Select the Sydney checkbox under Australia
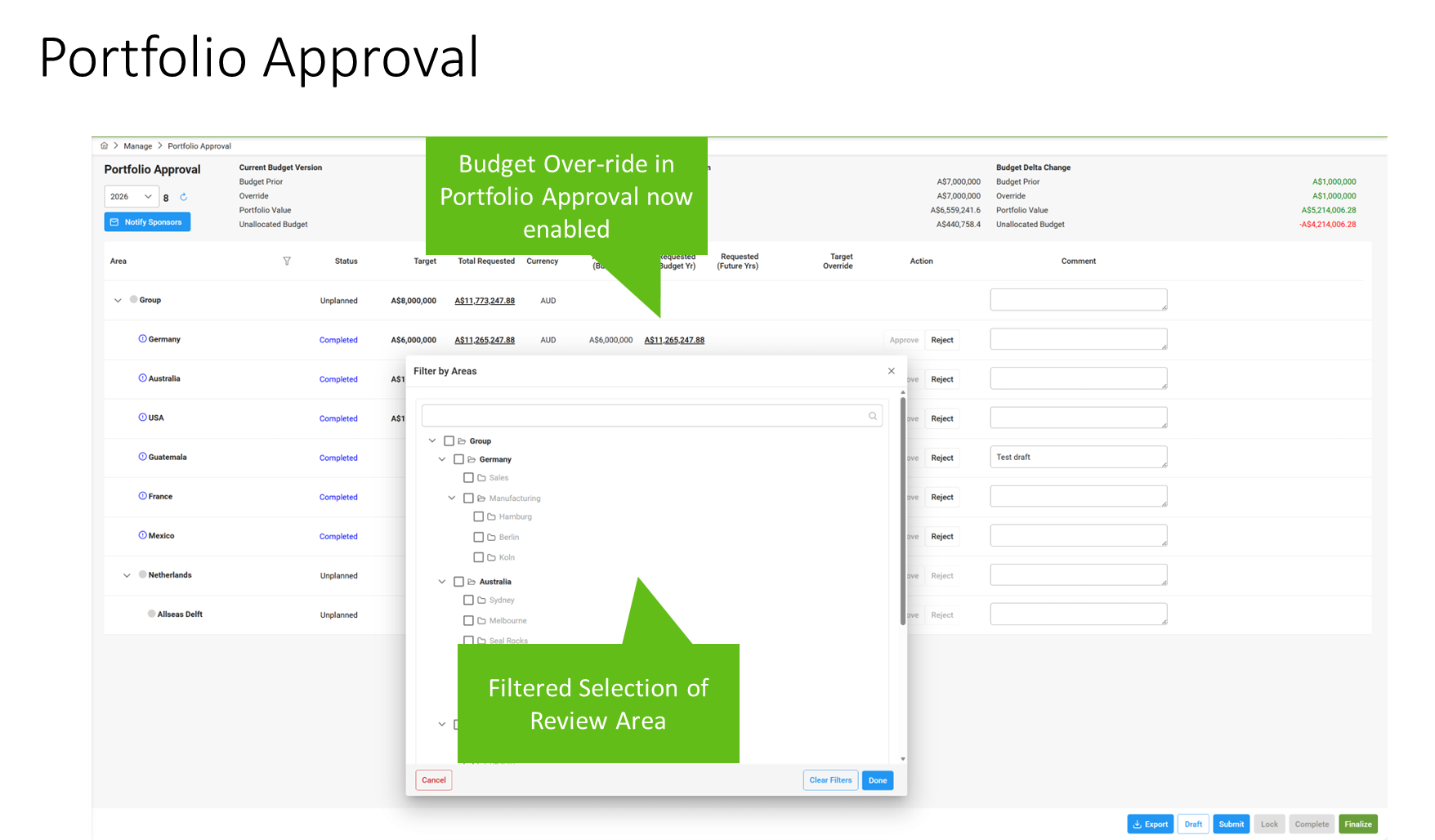The height and width of the screenshot is (840, 1435). pyautogui.click(x=468, y=600)
